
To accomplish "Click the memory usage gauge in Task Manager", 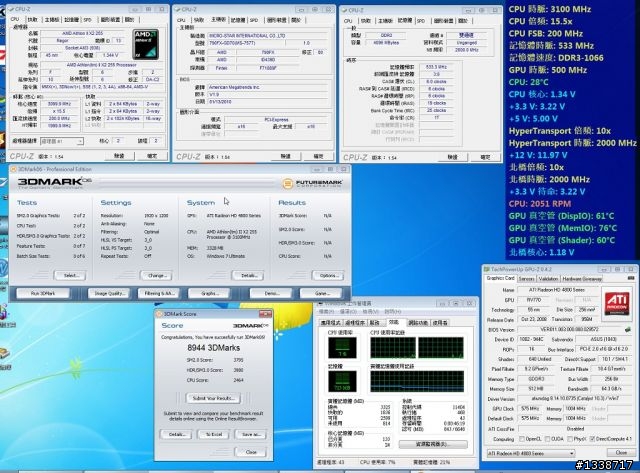I will 342,381.
